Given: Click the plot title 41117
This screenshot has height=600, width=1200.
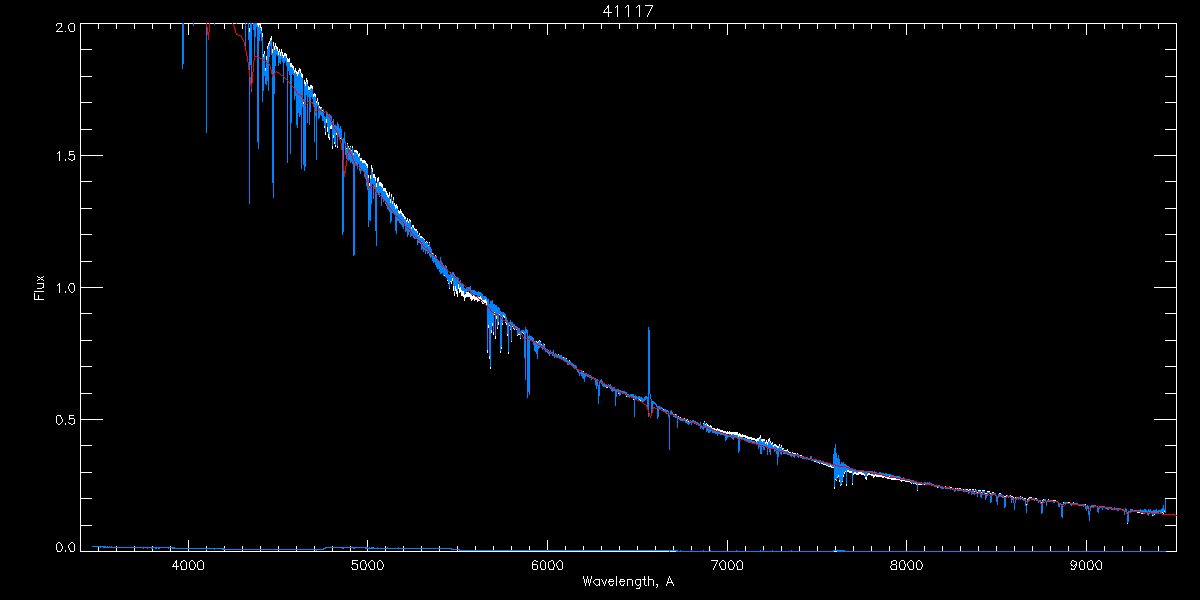Looking at the screenshot, I should click(x=628, y=11).
